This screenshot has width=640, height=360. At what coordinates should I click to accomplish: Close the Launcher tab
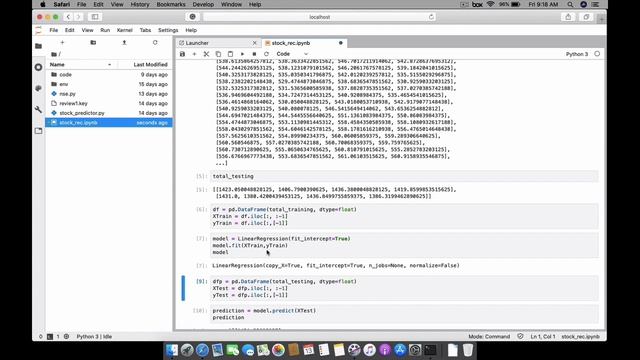tap(255, 43)
